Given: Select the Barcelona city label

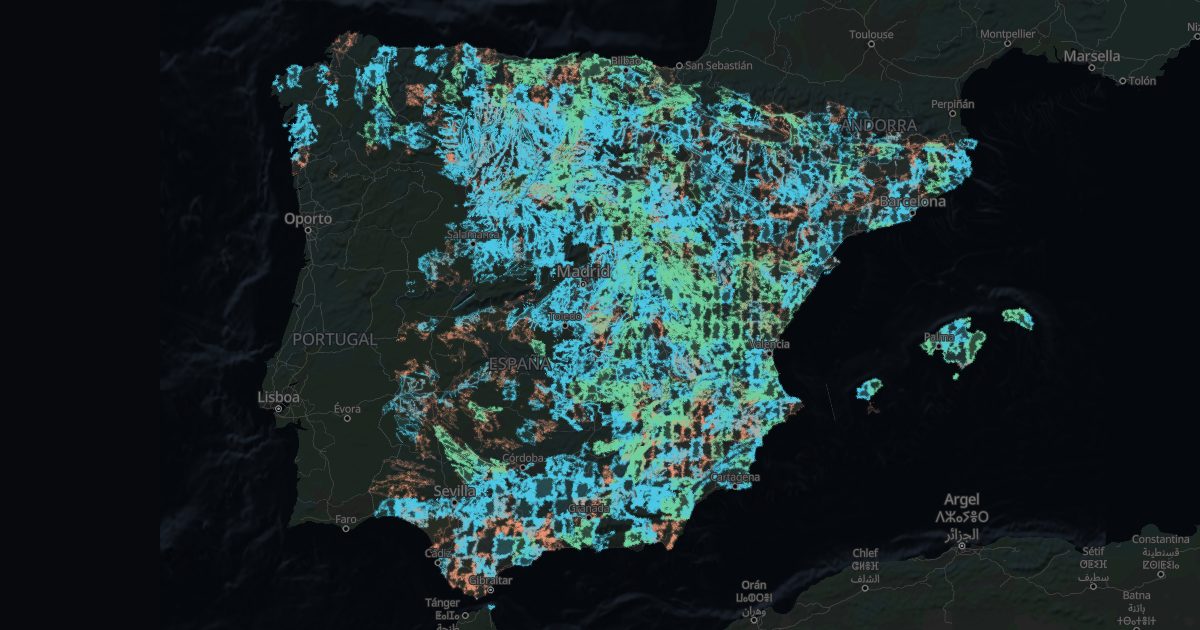Looking at the screenshot, I should click(912, 201).
